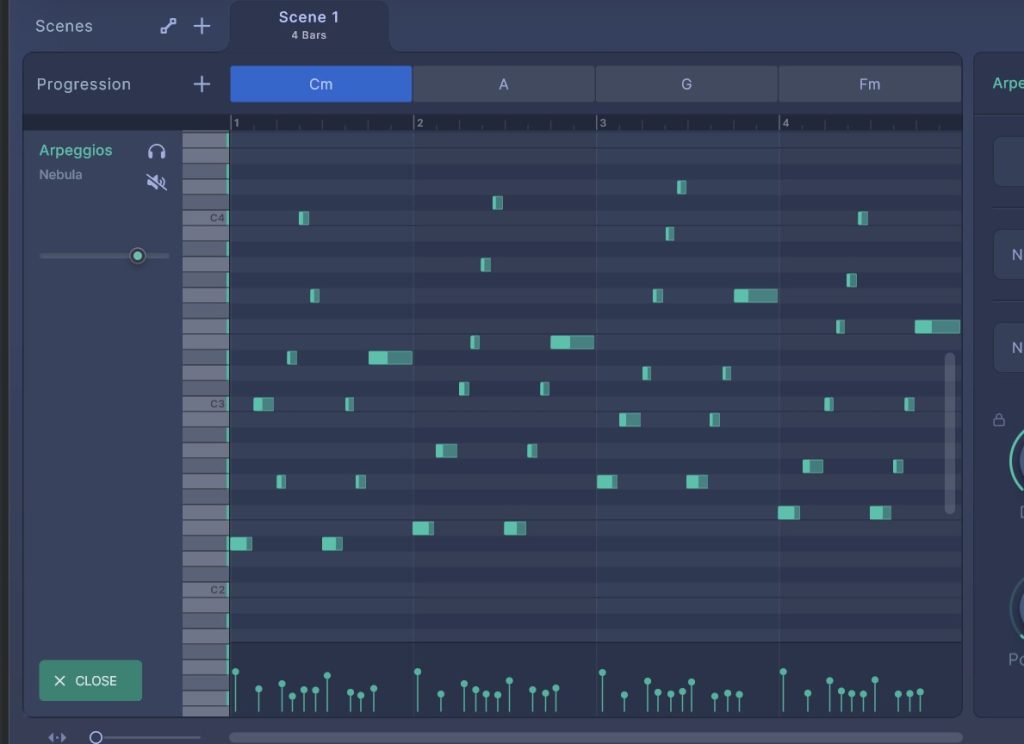This screenshot has width=1024, height=744.
Task: Click the vertical scrollbar in piano roll
Action: coord(949,433)
